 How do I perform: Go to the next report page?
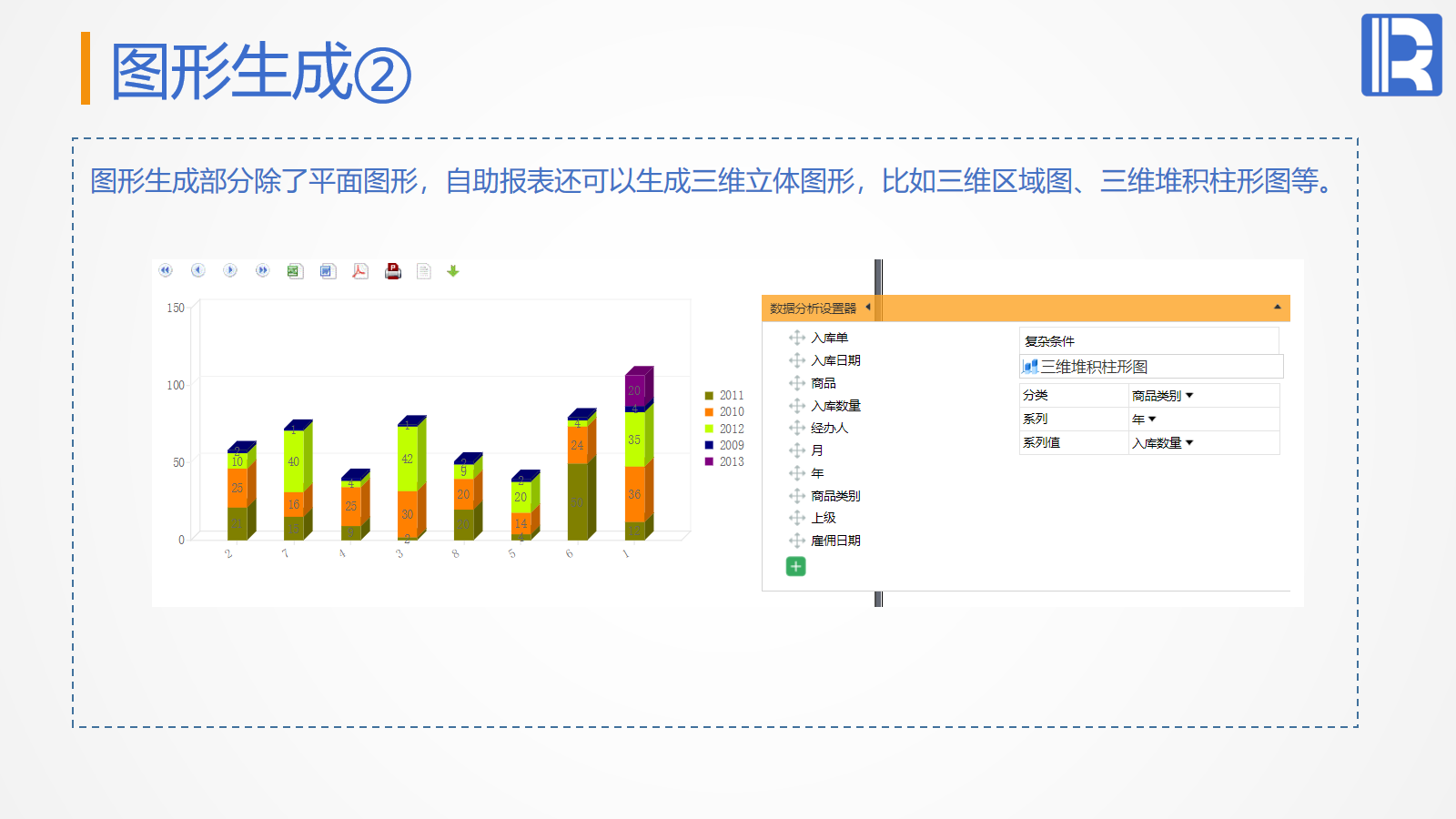click(230, 270)
